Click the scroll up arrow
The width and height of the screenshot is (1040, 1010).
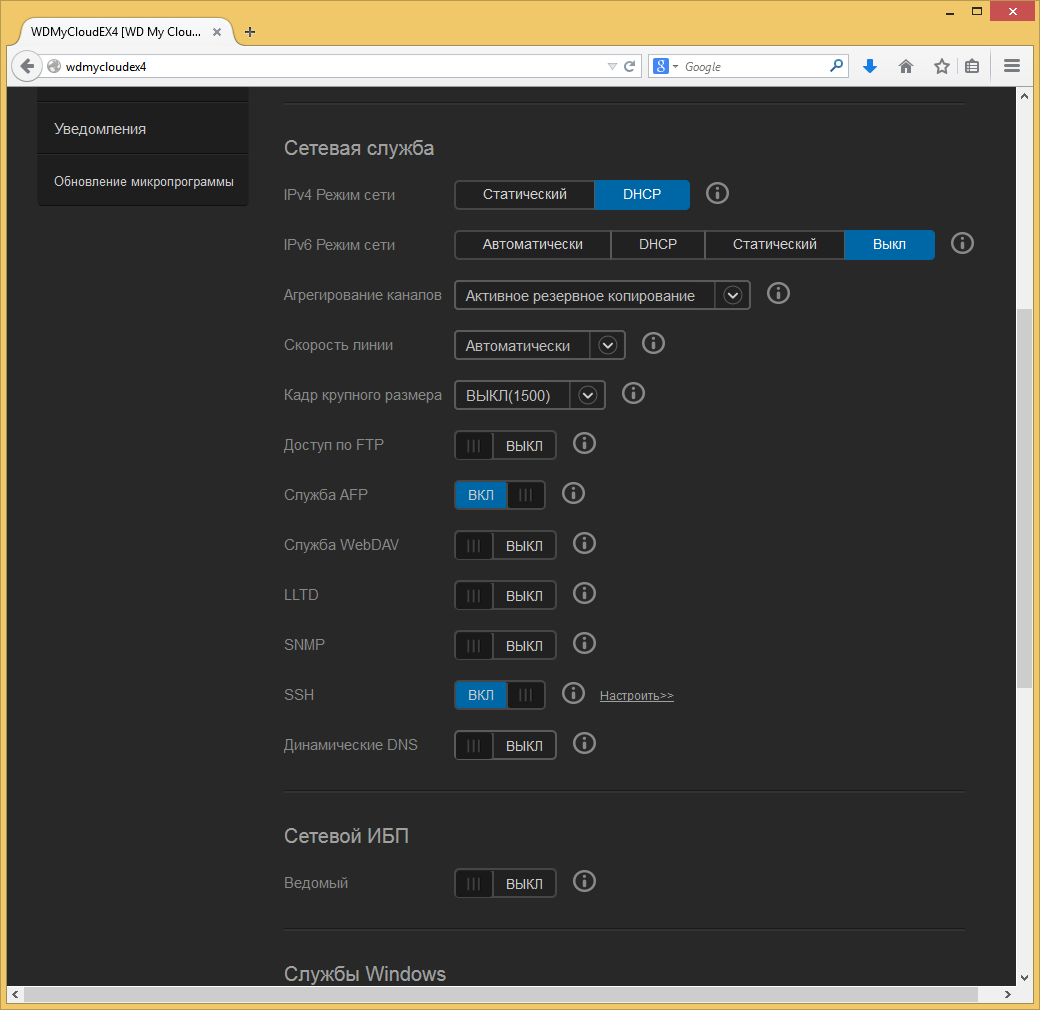(x=1024, y=96)
